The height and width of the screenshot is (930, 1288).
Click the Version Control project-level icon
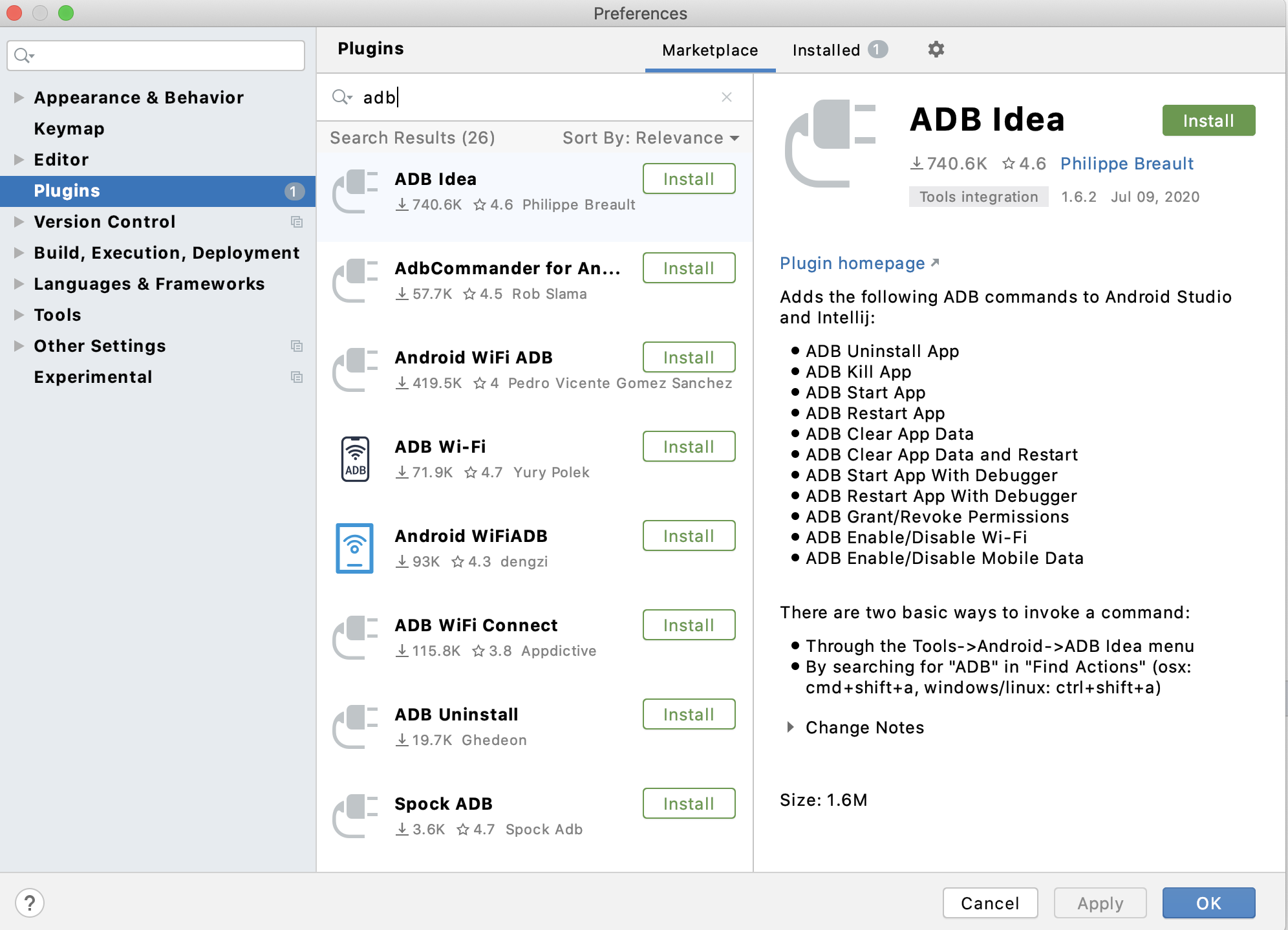(x=297, y=222)
